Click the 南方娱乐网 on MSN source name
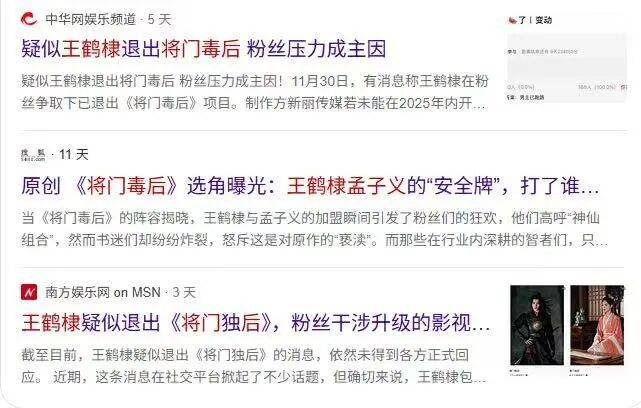 click(x=103, y=292)
